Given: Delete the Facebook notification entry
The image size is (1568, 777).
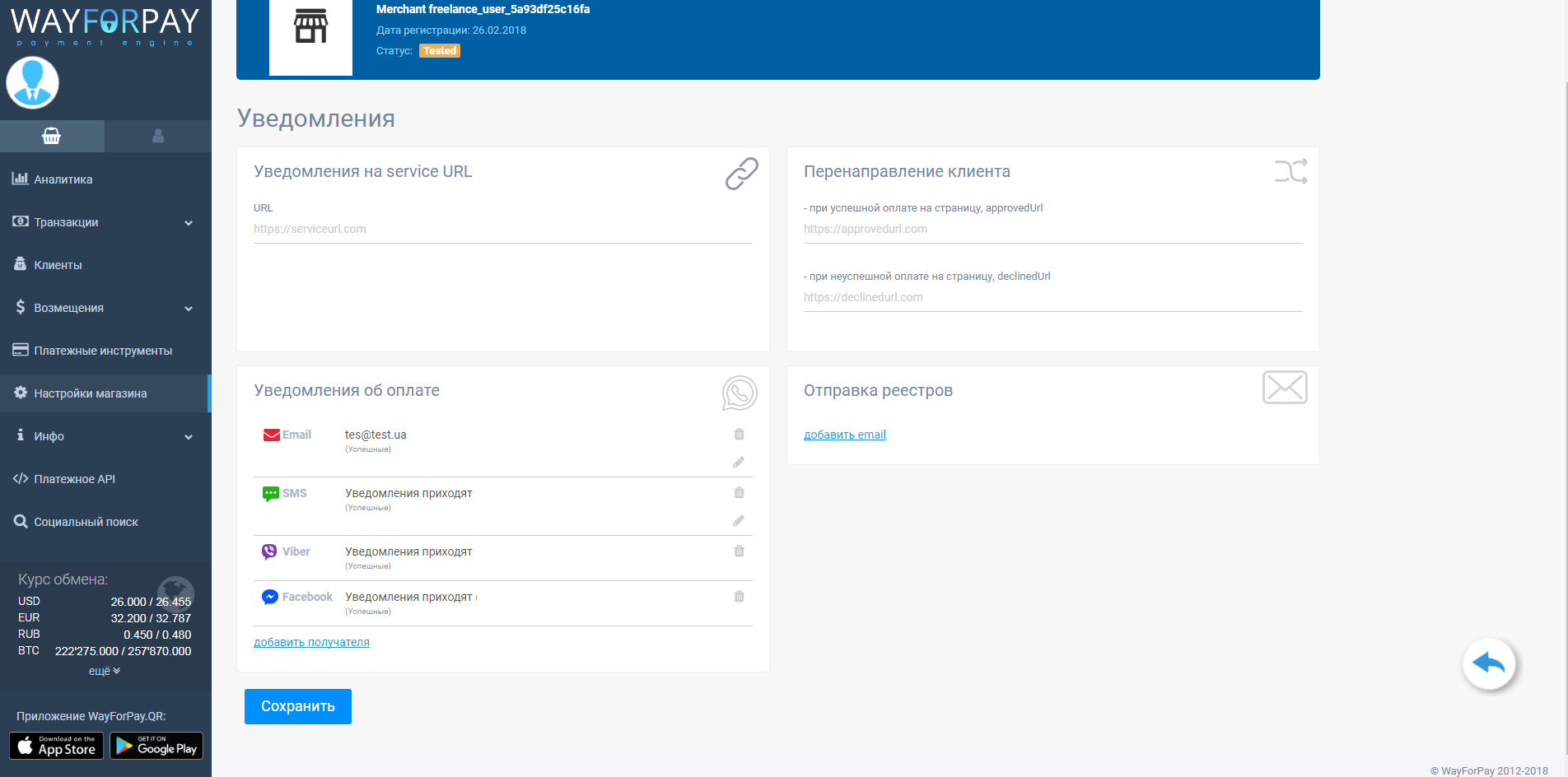Looking at the screenshot, I should (739, 597).
